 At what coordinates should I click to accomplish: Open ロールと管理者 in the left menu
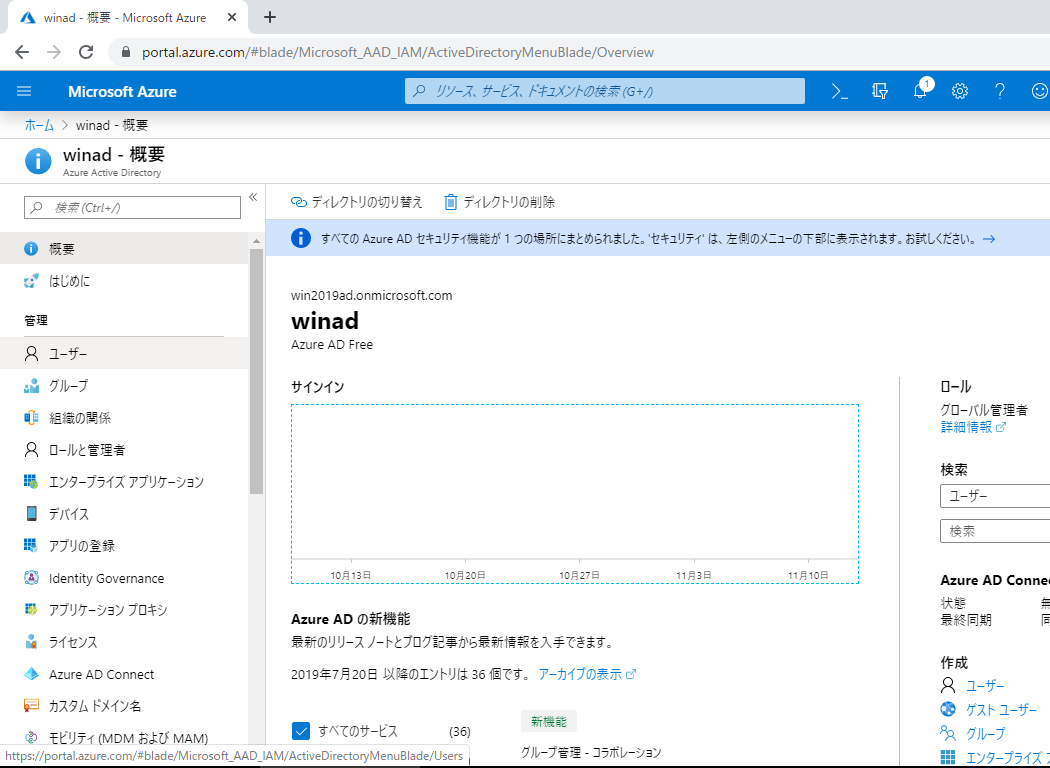(x=124, y=449)
